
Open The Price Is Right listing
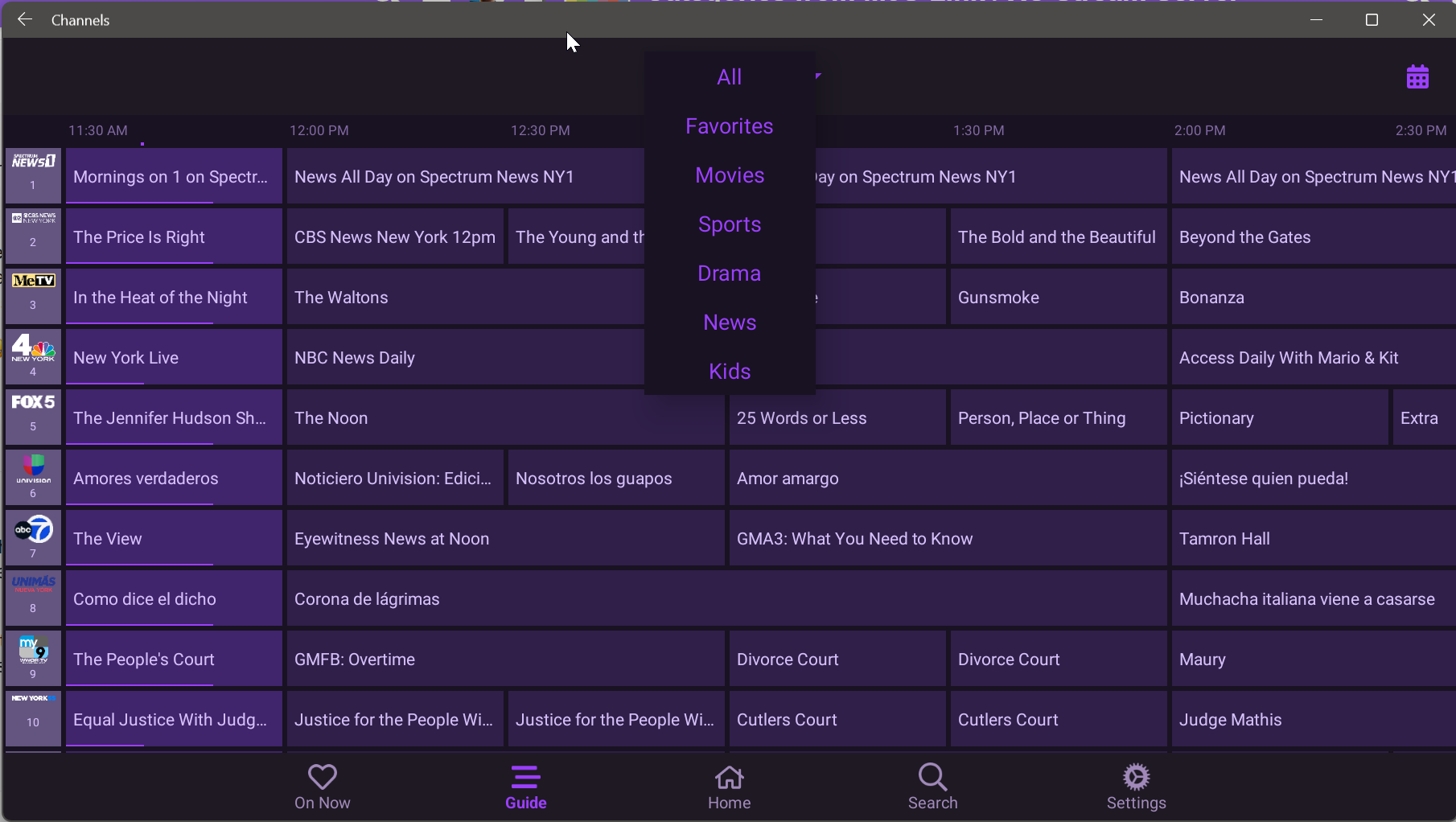click(171, 236)
